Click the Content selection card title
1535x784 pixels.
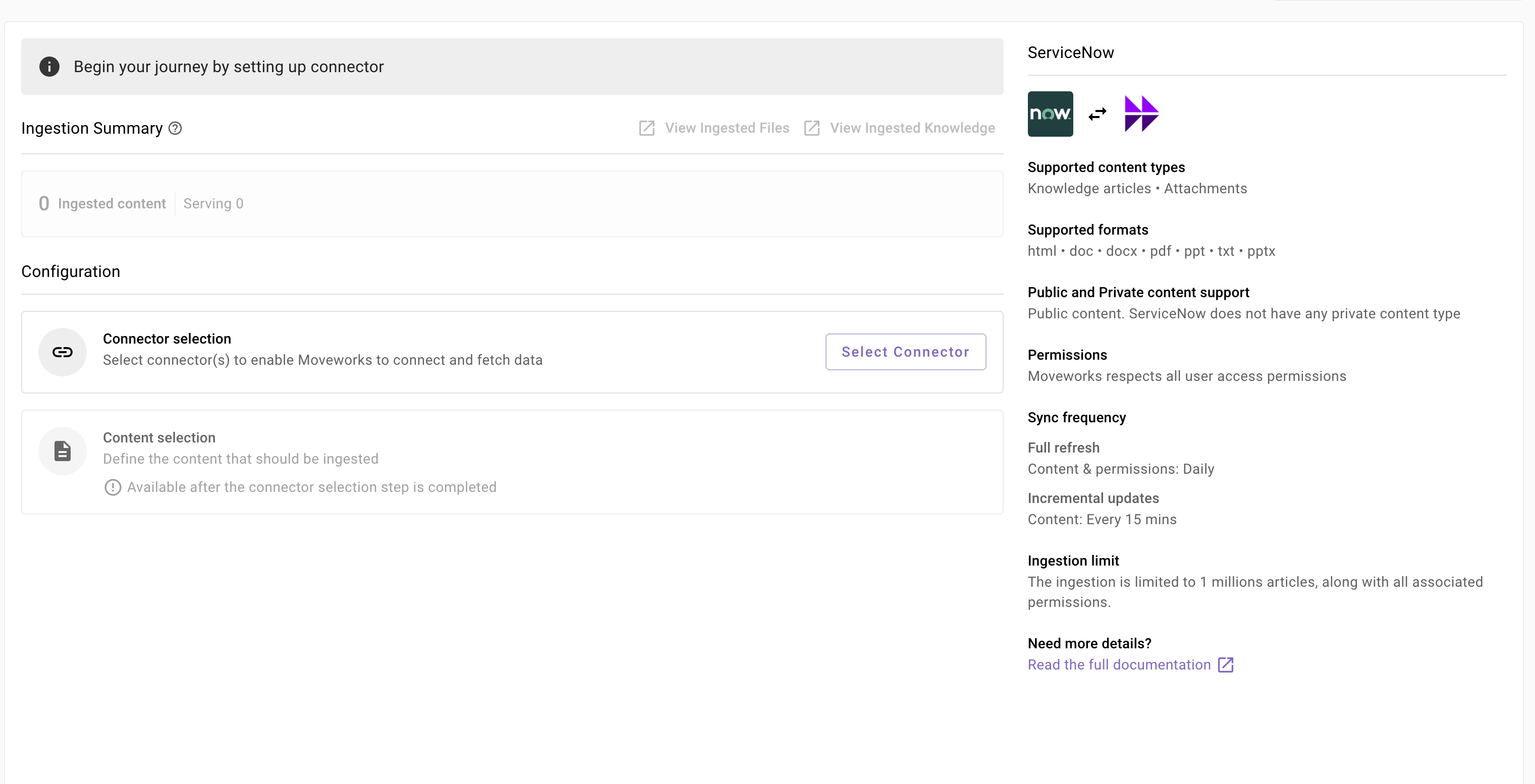tap(159, 438)
